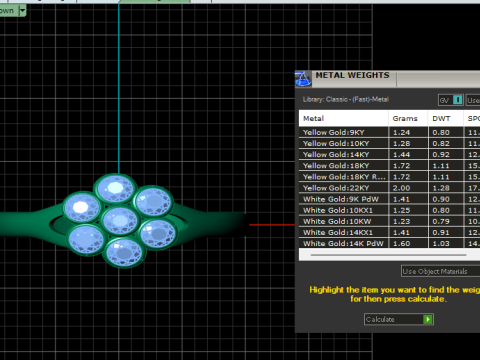Select the Yellow Gold:14KY row
This screenshot has width=480, height=360.
point(389,154)
